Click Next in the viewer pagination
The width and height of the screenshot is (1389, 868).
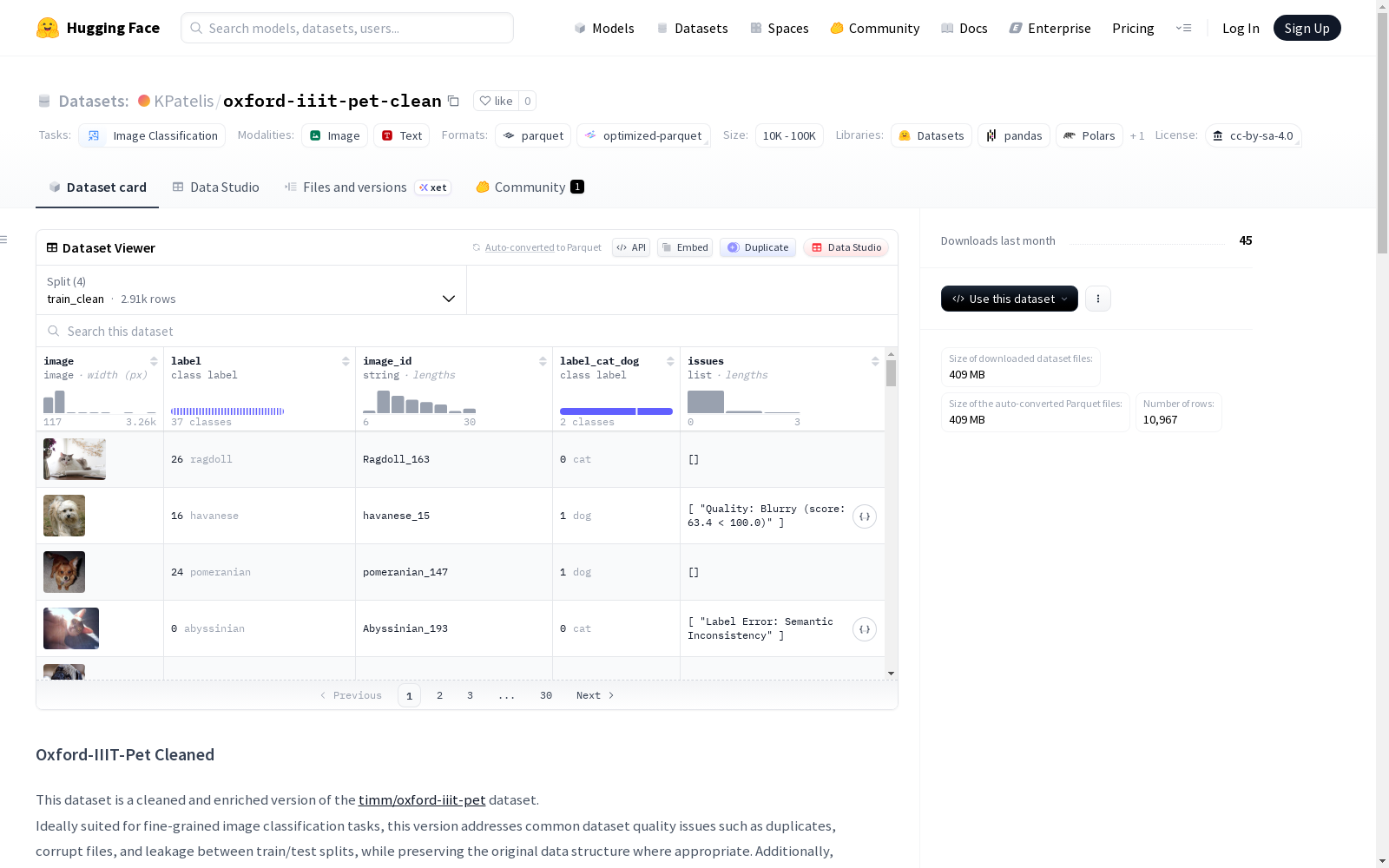(596, 695)
